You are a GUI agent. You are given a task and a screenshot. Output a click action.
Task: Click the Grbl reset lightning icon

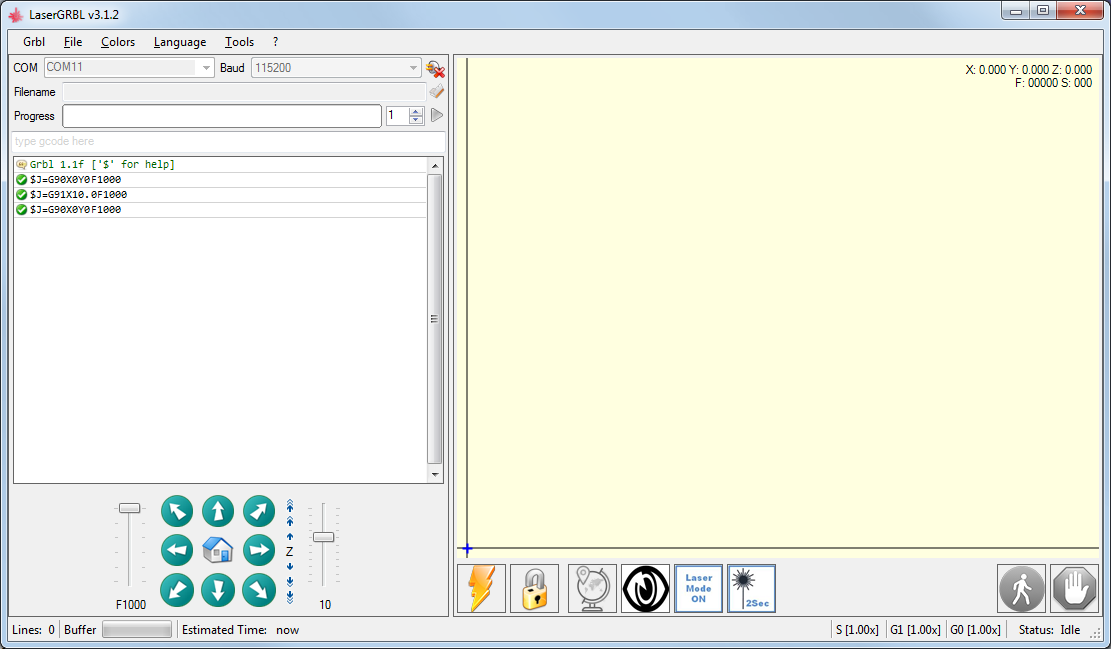tap(480, 588)
